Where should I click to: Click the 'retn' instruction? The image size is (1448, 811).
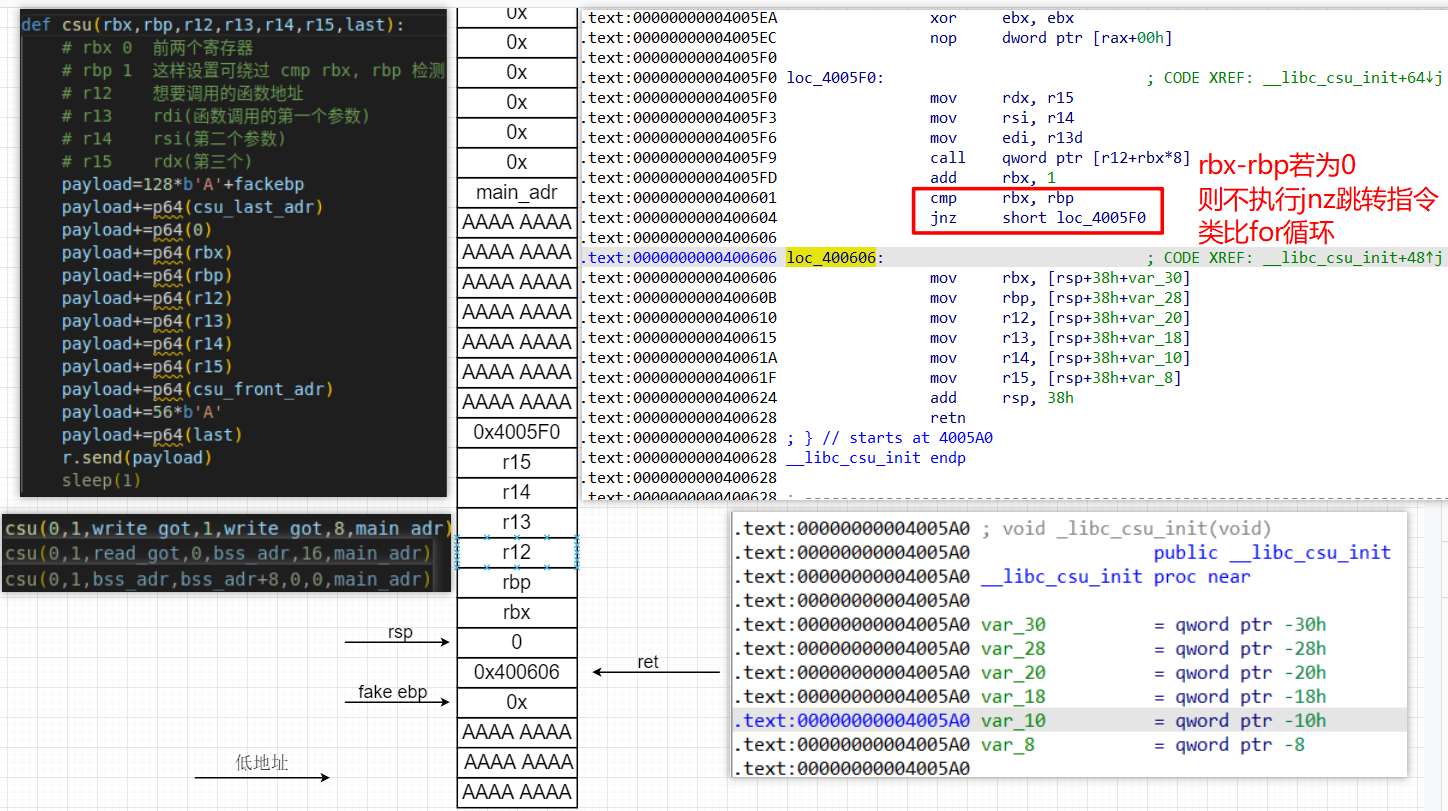pos(948,418)
